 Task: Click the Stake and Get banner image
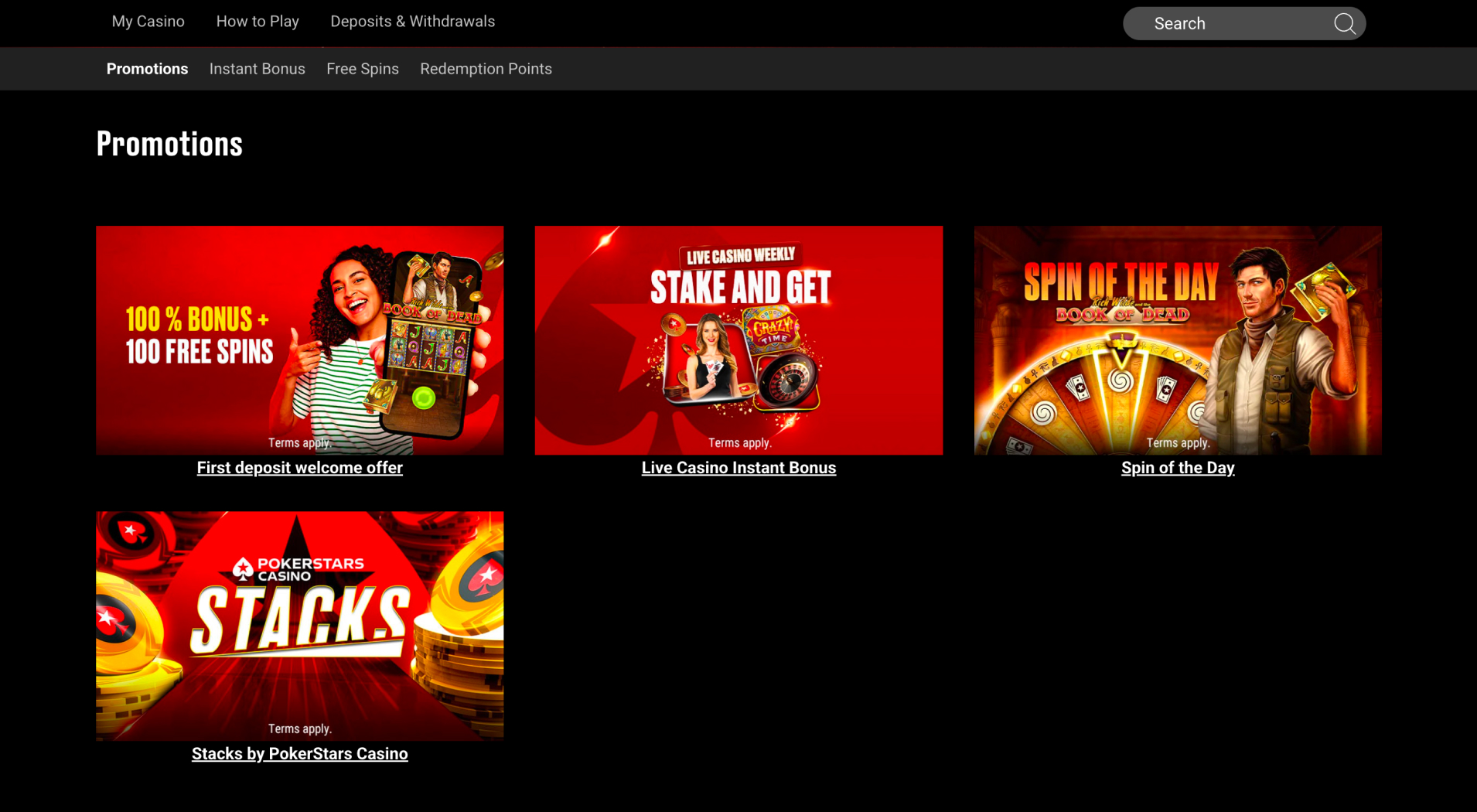[x=738, y=340]
